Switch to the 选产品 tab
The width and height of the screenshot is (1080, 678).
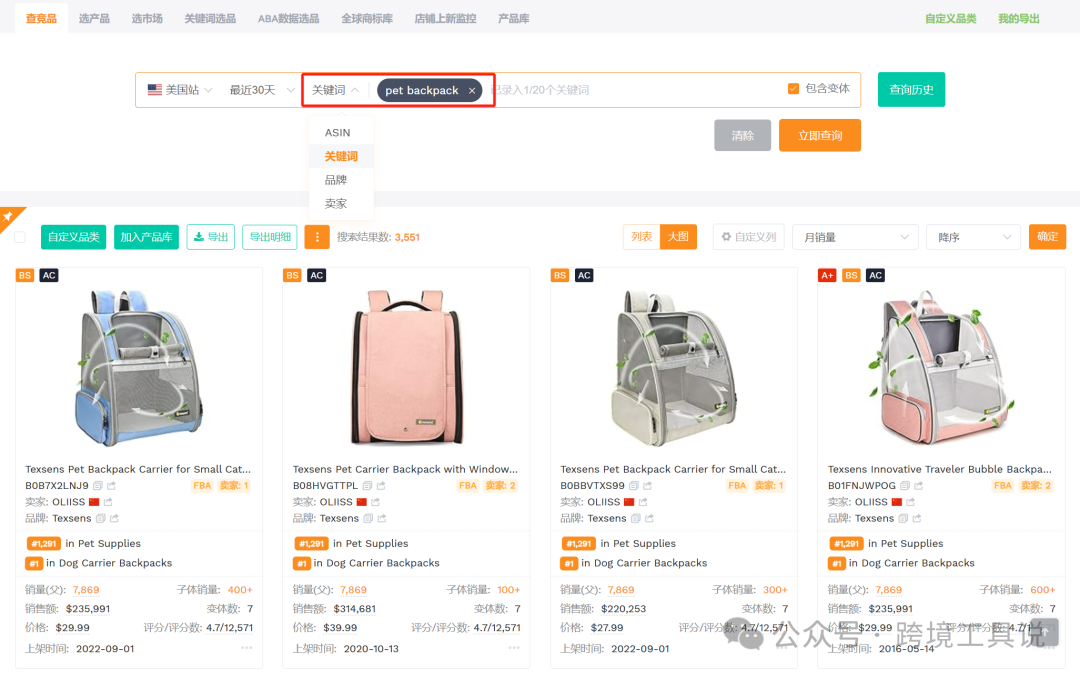[94, 19]
